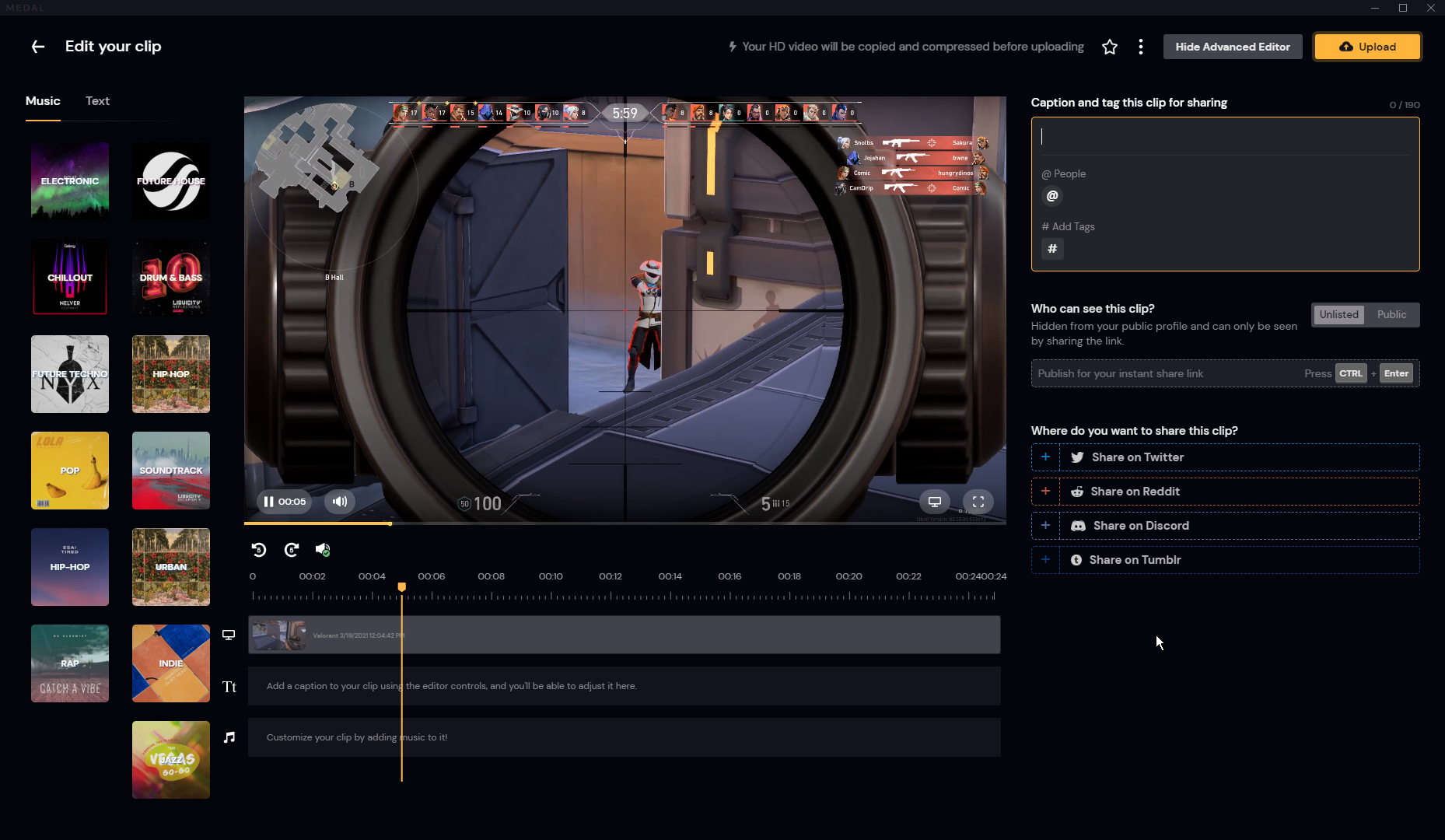1445x840 pixels.
Task: Select the text caption track icon
Action: [229, 686]
